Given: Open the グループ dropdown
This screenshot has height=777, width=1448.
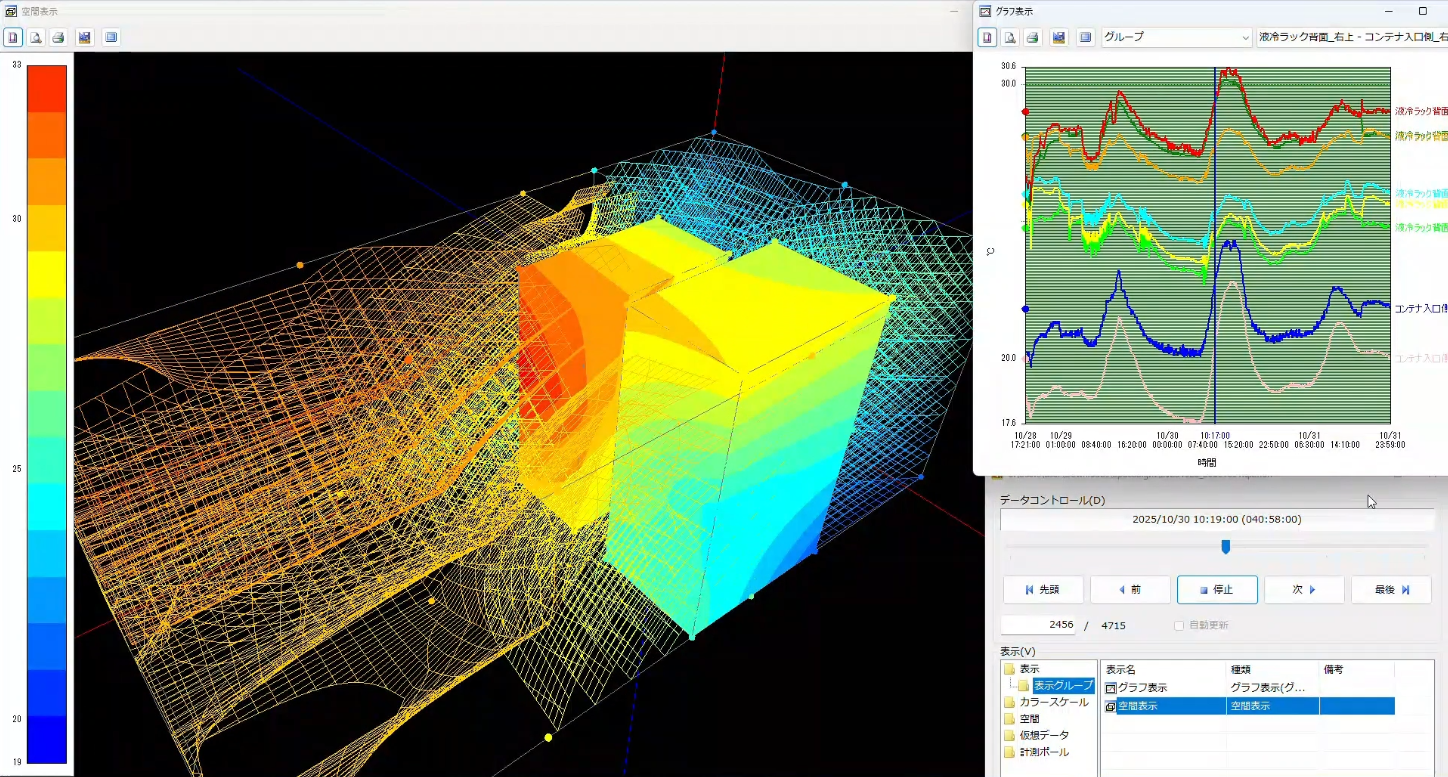Looking at the screenshot, I should (x=1176, y=37).
